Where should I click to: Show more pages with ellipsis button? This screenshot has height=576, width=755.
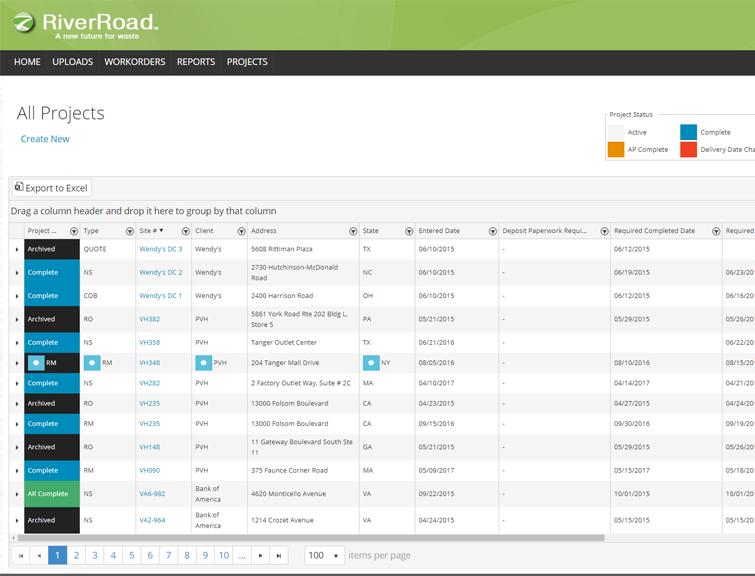[x=242, y=555]
